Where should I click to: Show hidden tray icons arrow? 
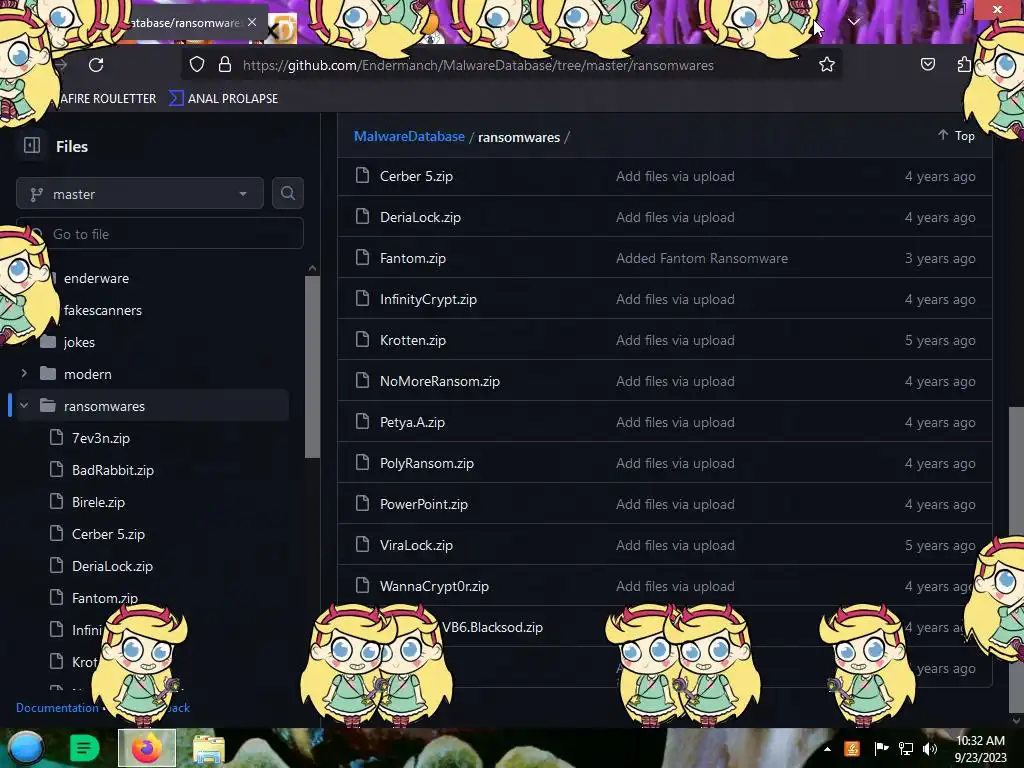point(827,749)
